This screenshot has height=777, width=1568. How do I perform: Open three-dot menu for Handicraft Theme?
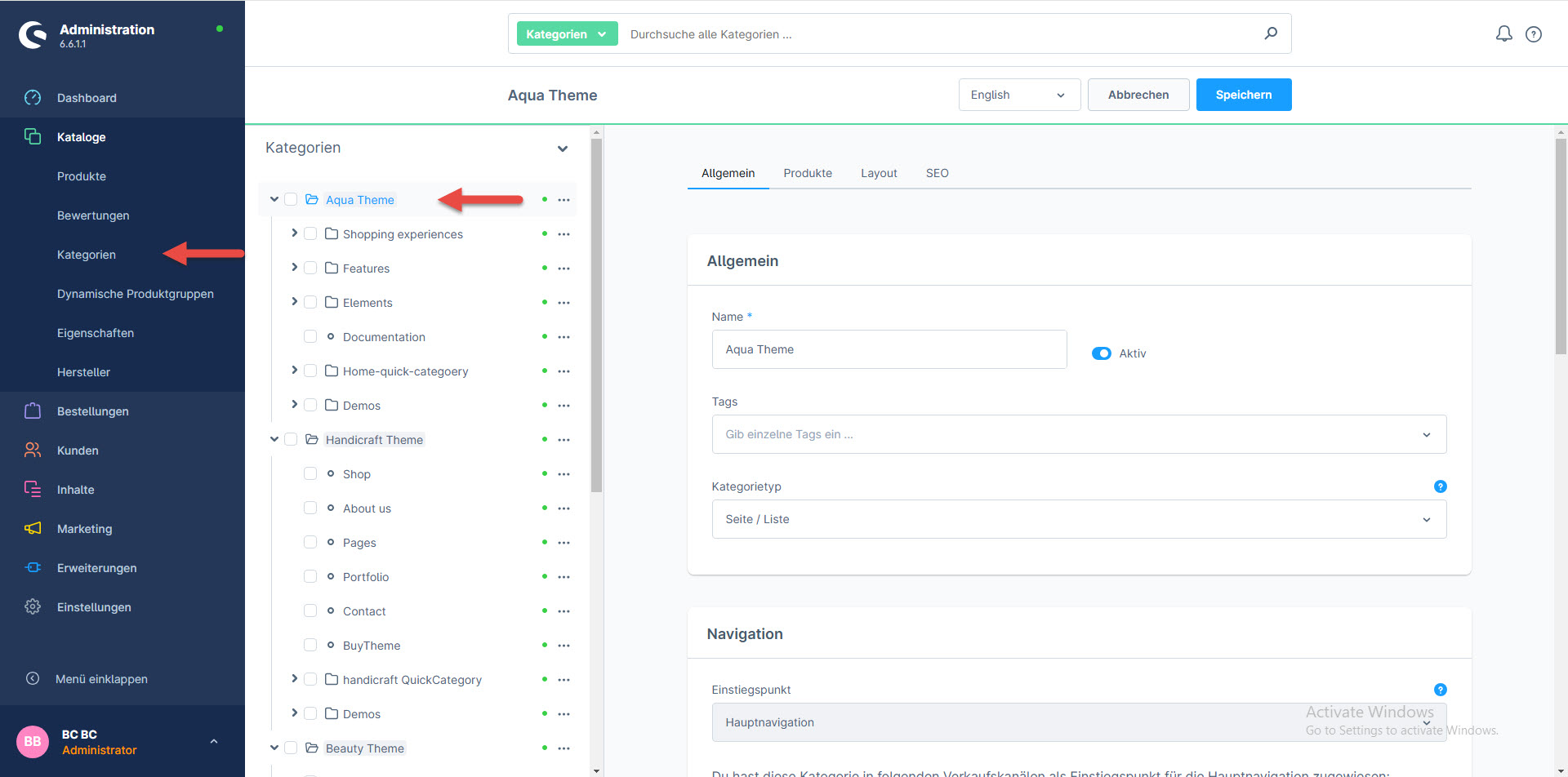[x=563, y=440]
